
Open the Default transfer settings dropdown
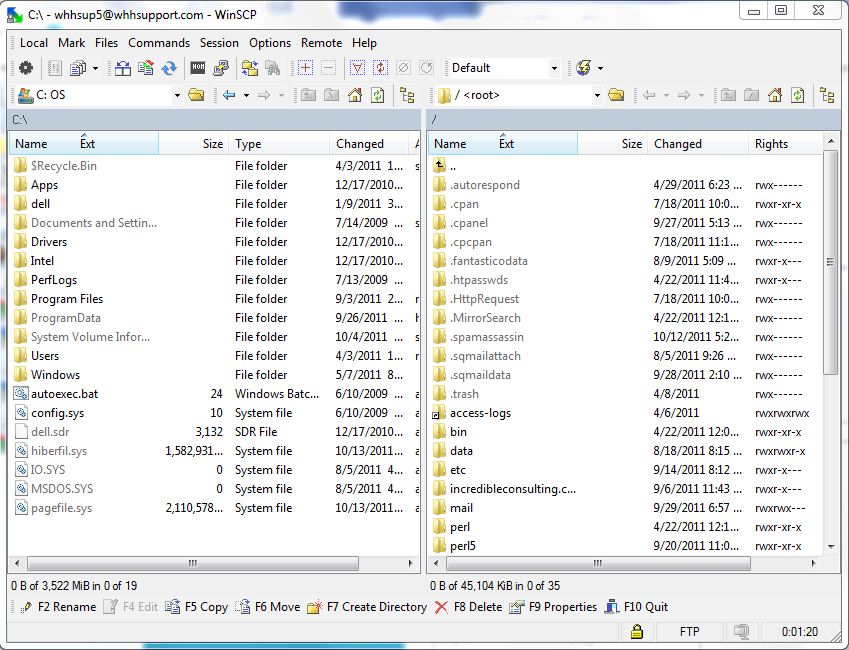click(x=554, y=69)
